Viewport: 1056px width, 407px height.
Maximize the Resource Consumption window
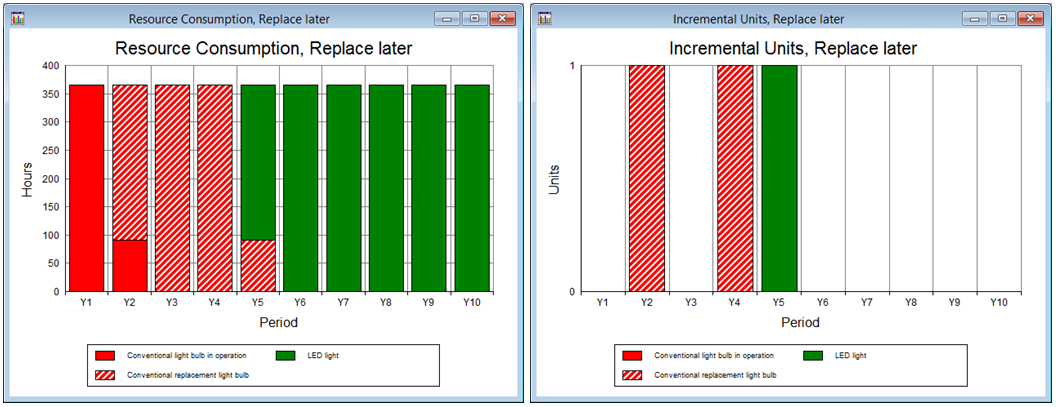tap(475, 20)
